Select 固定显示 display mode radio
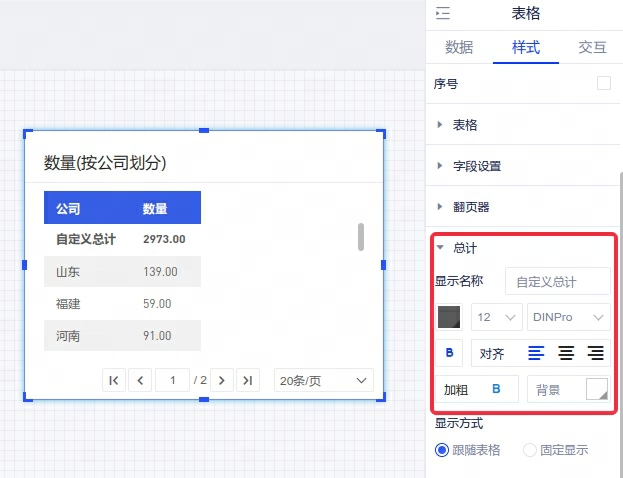The image size is (623, 478). point(530,450)
